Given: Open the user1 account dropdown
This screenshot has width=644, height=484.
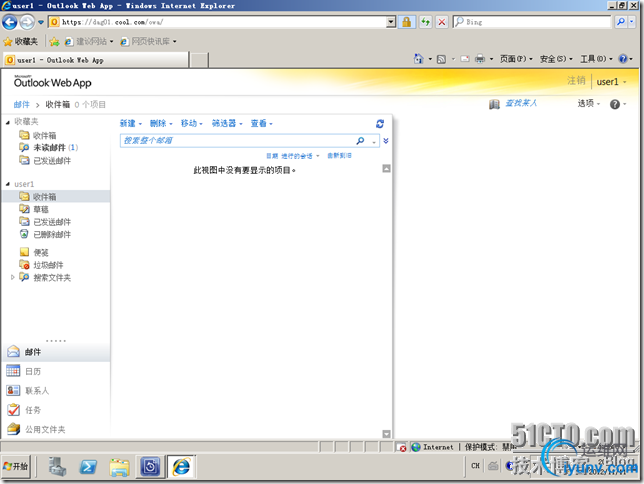Looking at the screenshot, I should [611, 82].
